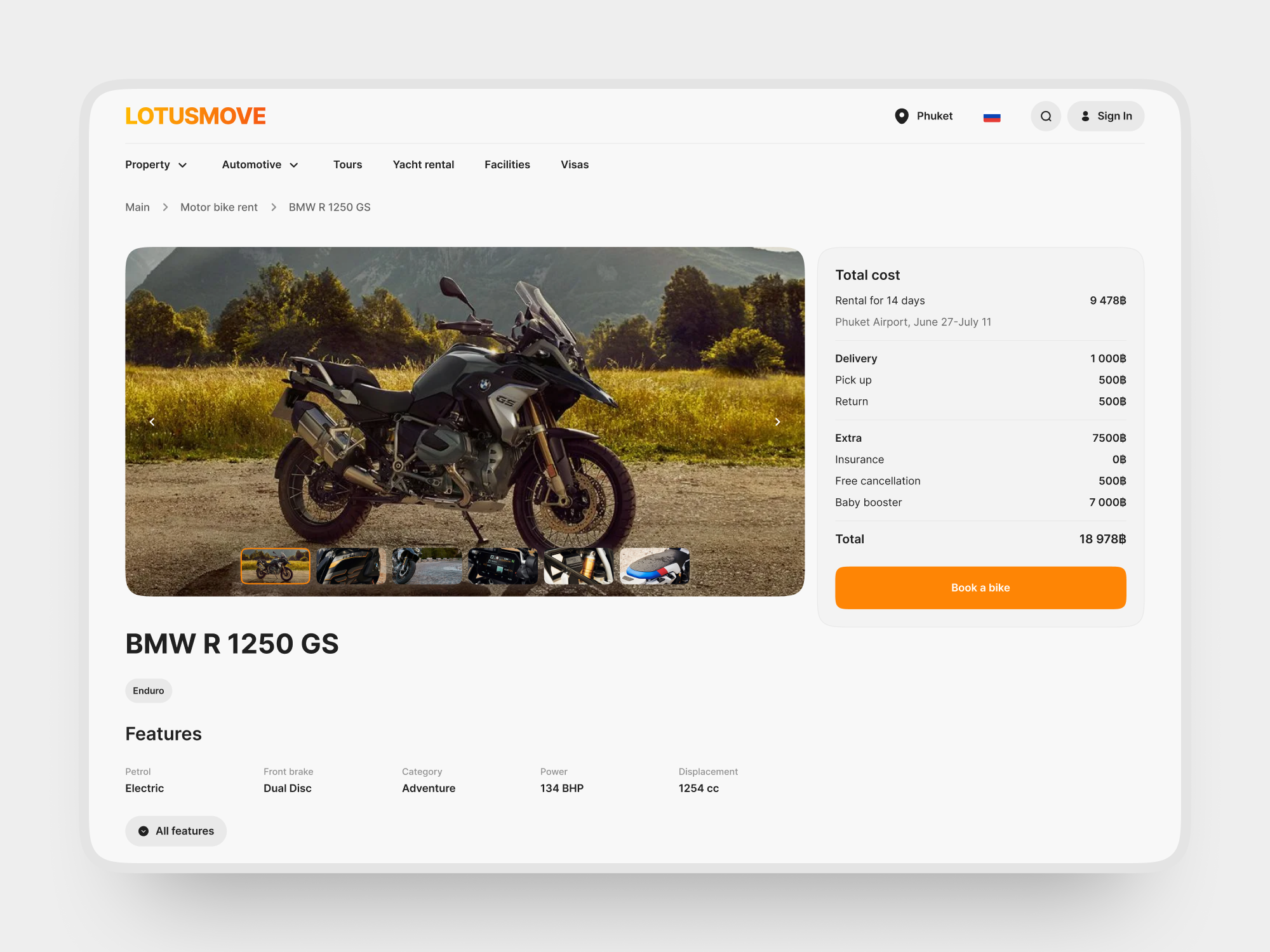Toggle the Baby booster extra option
Screen dimensions: 1270x952
[868, 502]
